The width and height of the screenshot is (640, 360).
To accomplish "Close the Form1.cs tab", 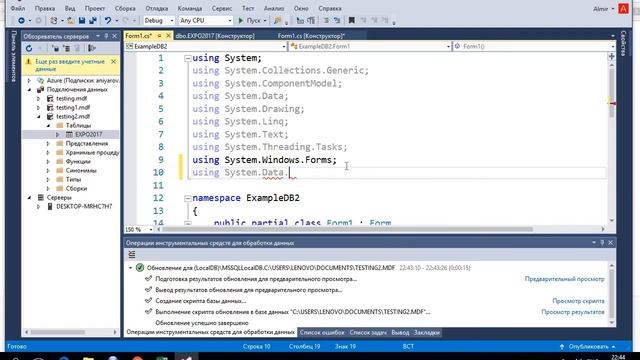I will (168, 36).
